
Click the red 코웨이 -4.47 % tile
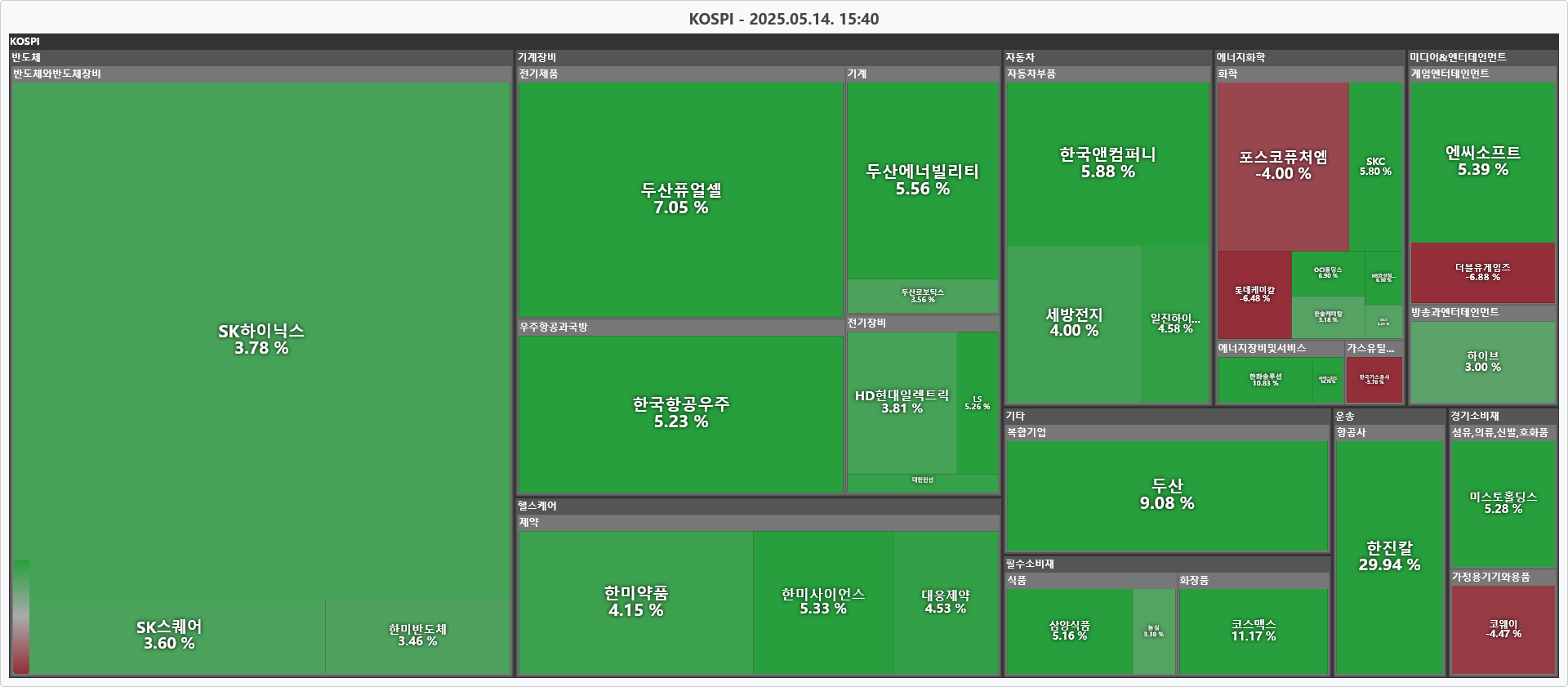point(1503,629)
